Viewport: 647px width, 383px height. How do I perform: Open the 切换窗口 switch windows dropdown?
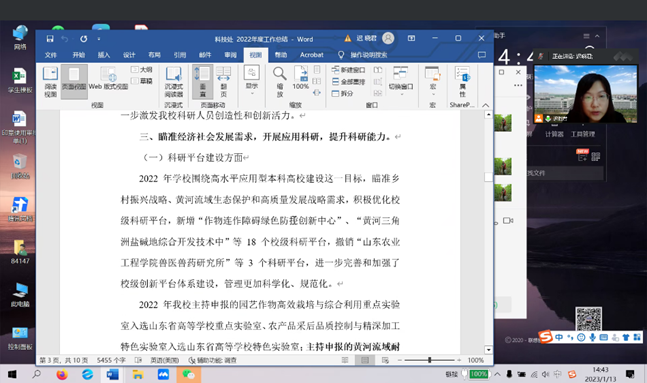pyautogui.click(x=401, y=82)
